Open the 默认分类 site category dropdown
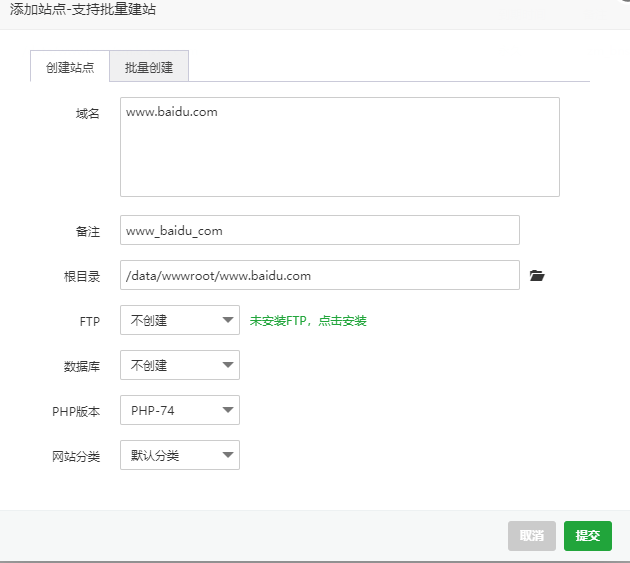The width and height of the screenshot is (630, 563). (180, 455)
